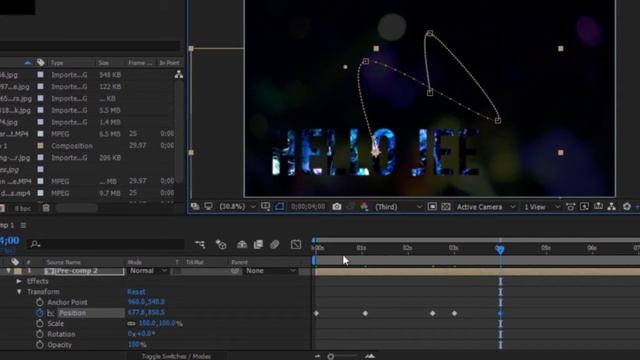Screen dimensions: 640x360
Task: Click the timeline current timecode display
Action: click(9, 240)
